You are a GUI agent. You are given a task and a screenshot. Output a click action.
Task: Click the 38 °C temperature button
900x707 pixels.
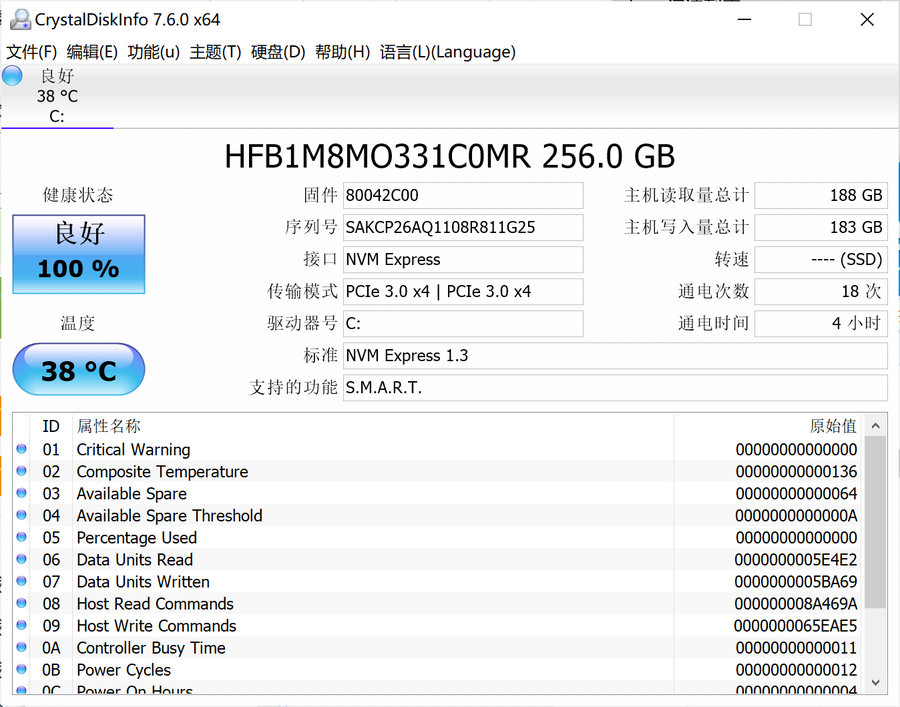point(79,370)
